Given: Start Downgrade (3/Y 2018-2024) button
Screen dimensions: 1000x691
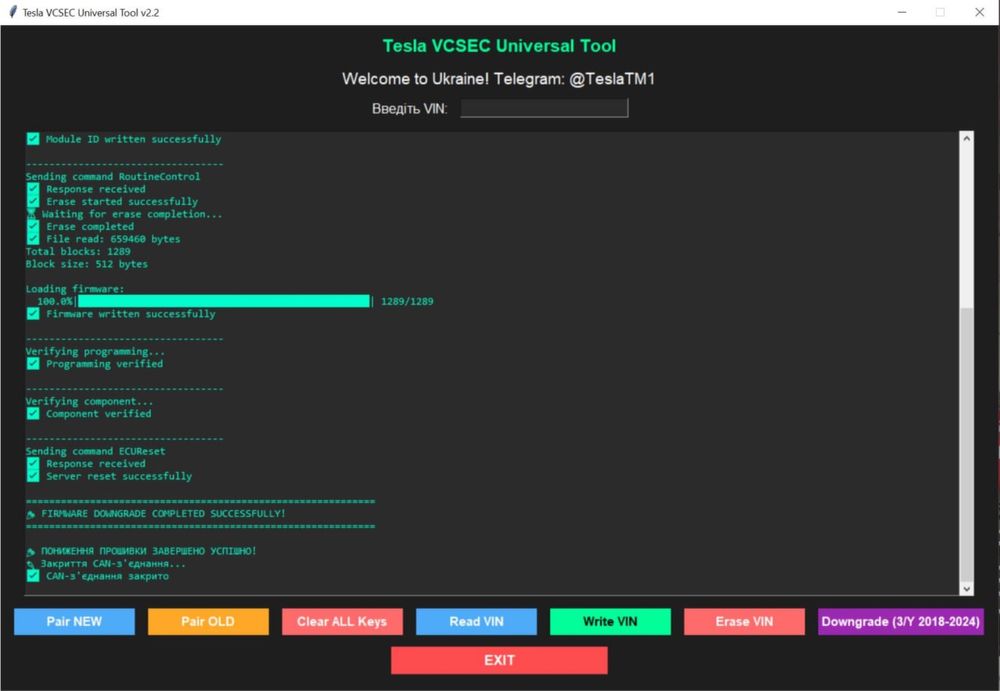Looking at the screenshot, I should click(901, 621).
